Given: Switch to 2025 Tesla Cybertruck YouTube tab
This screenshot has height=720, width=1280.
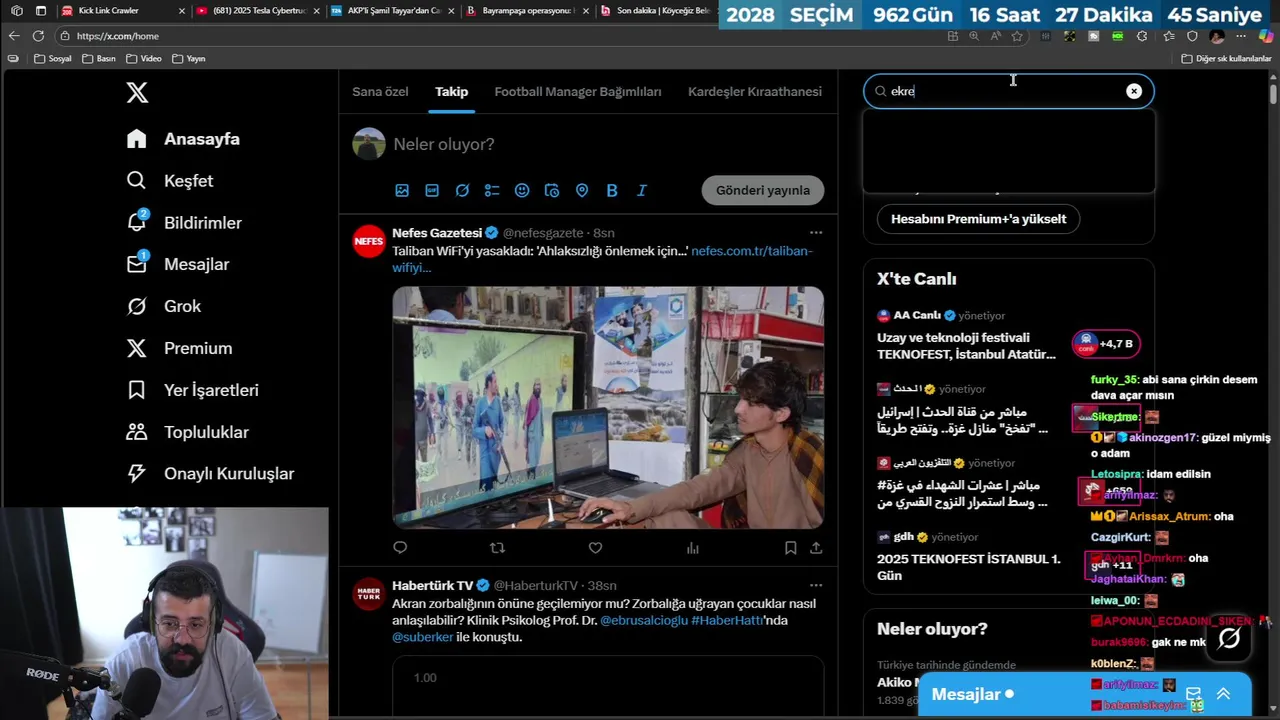Looking at the screenshot, I should 257,11.
